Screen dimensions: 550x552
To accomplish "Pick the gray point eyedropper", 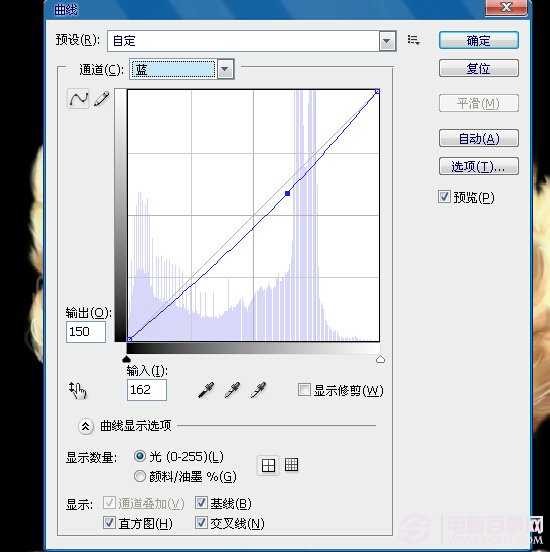I will click(232, 390).
